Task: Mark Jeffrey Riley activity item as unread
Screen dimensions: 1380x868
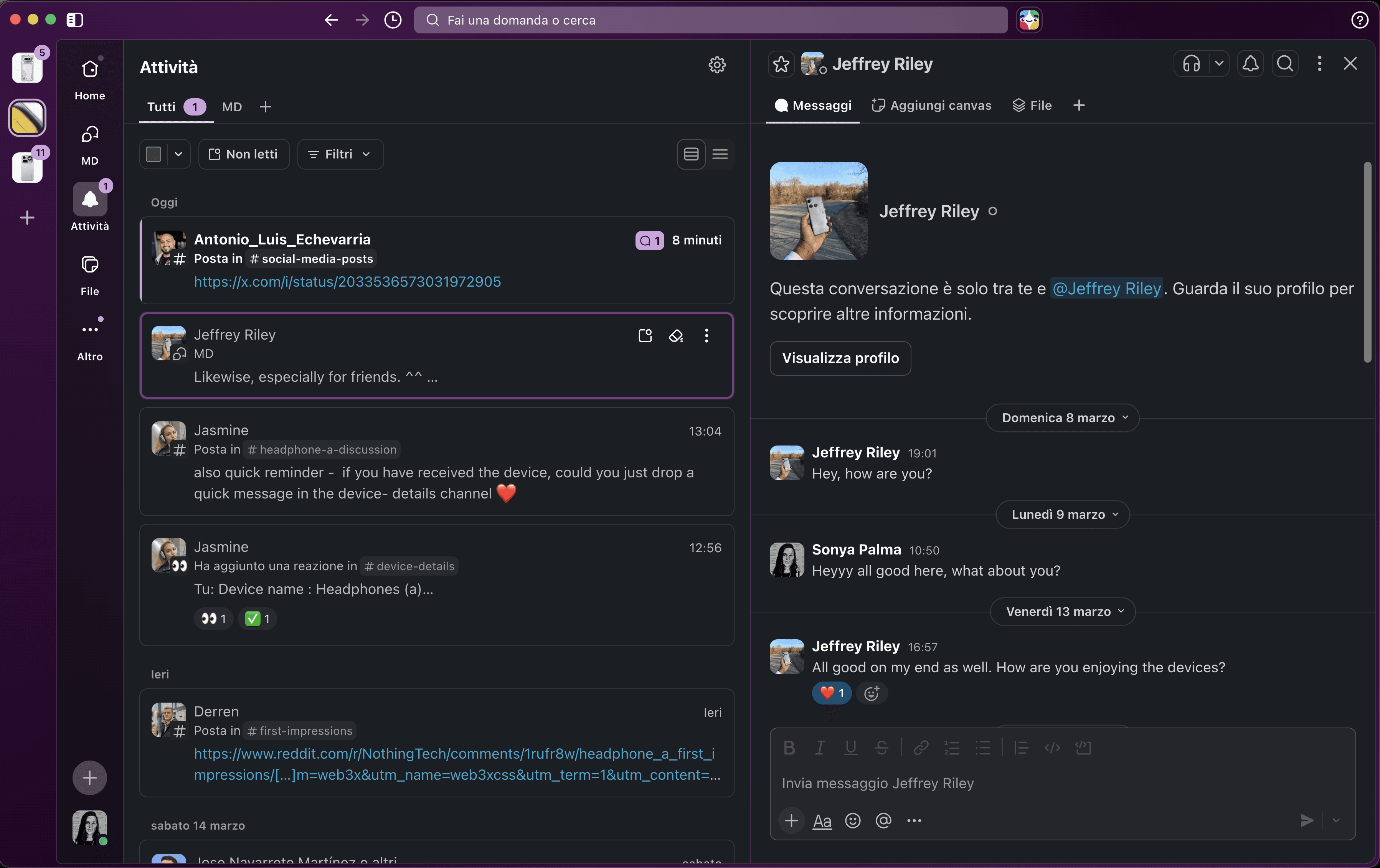Action: (645, 336)
